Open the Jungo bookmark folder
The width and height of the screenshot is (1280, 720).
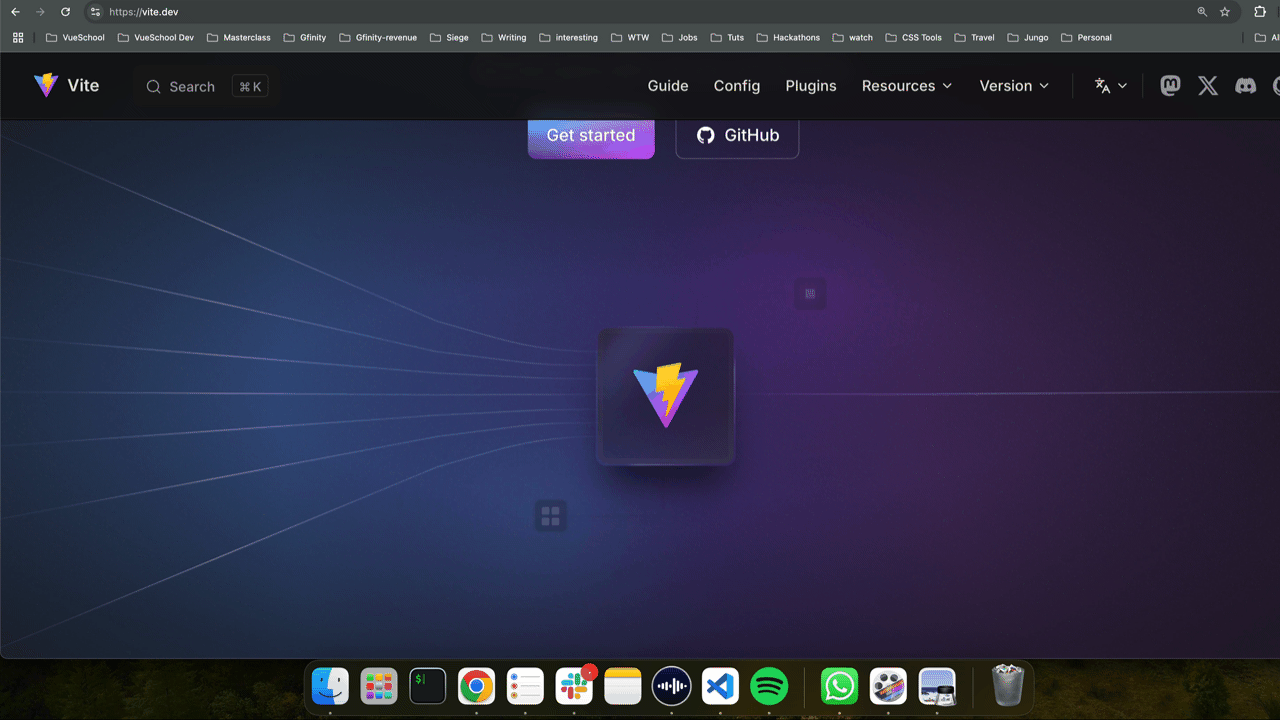[x=1028, y=38]
